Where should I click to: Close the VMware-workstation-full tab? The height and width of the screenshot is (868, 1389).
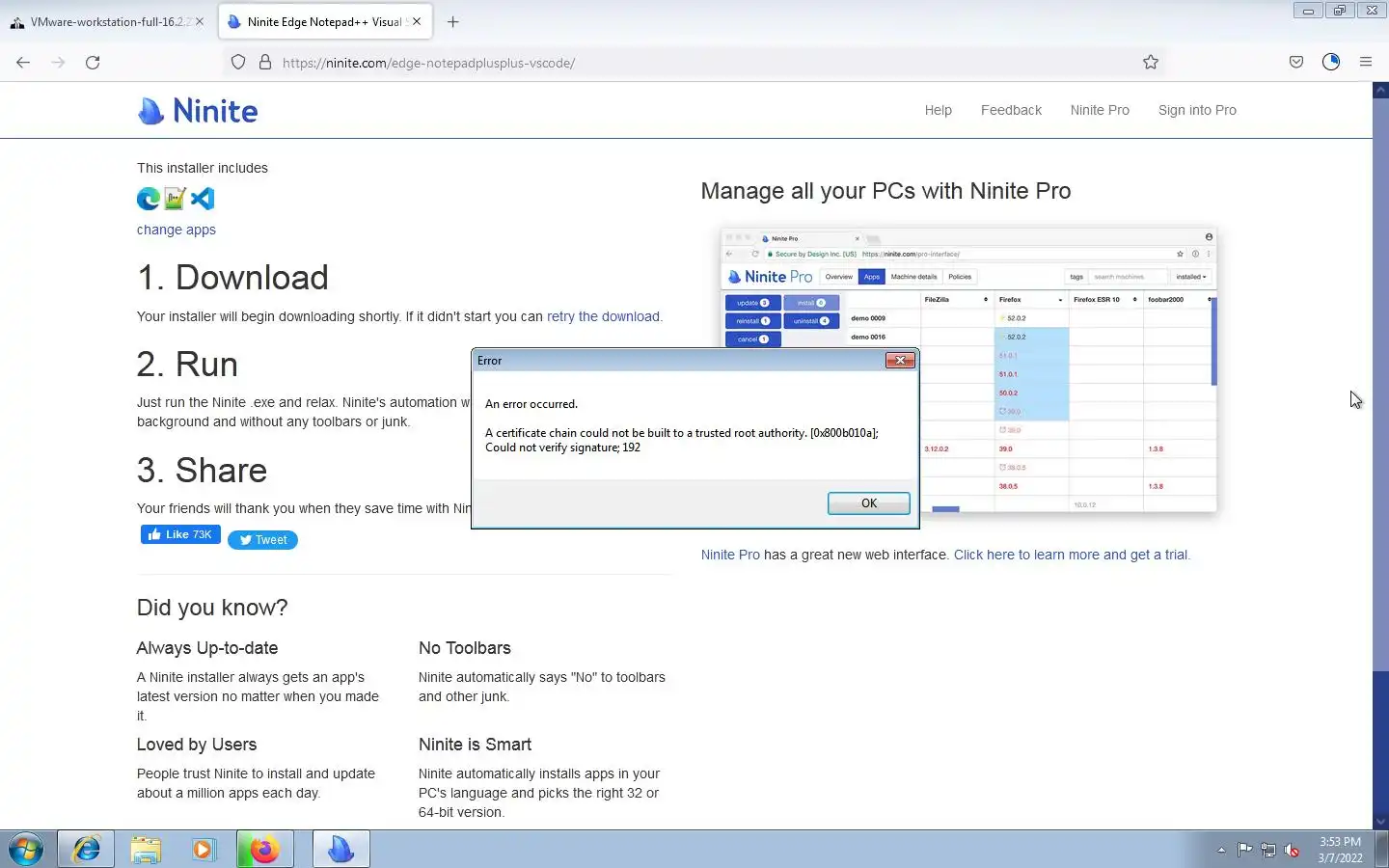(x=200, y=21)
